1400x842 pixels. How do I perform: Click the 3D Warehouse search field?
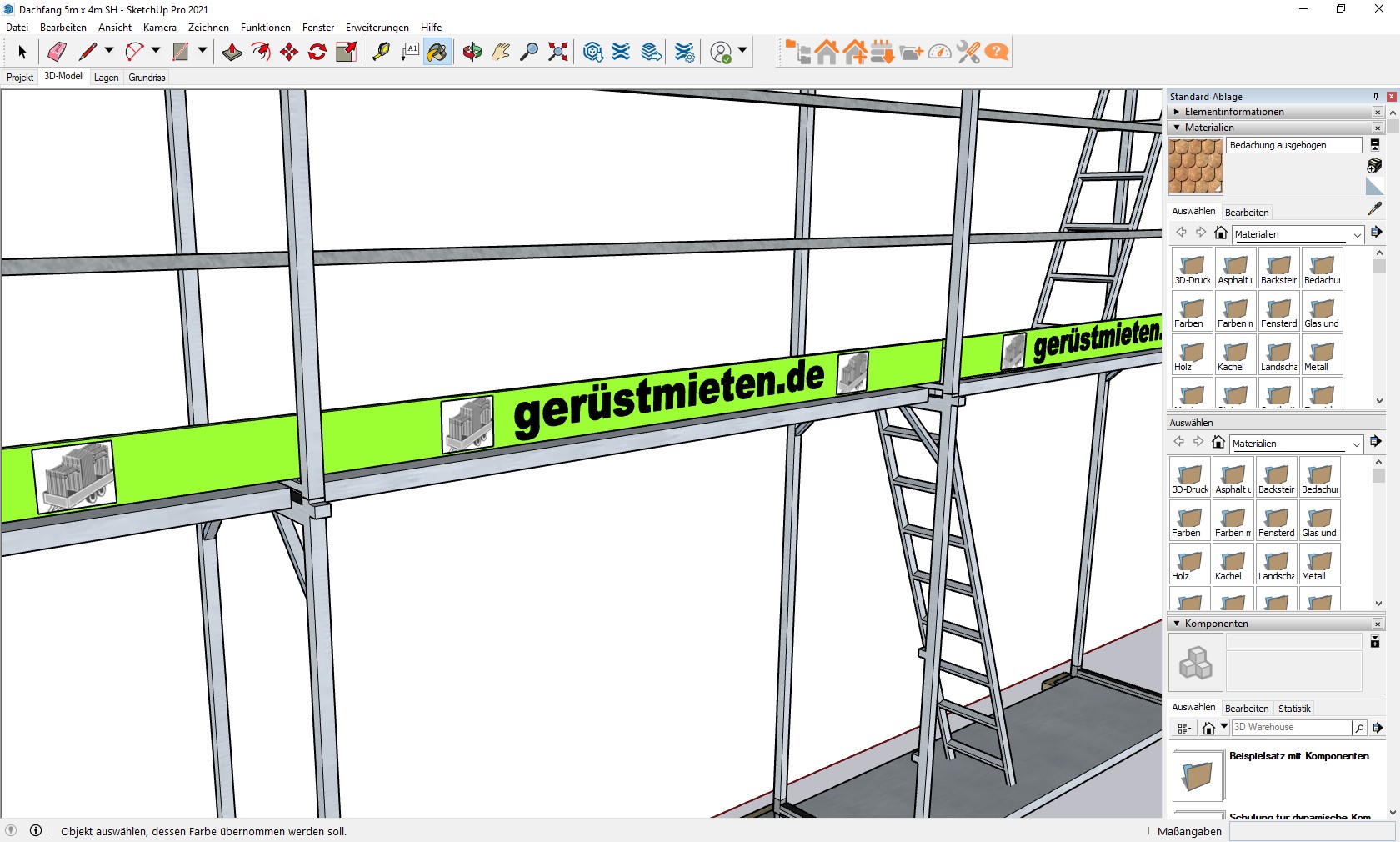pyautogui.click(x=1292, y=728)
